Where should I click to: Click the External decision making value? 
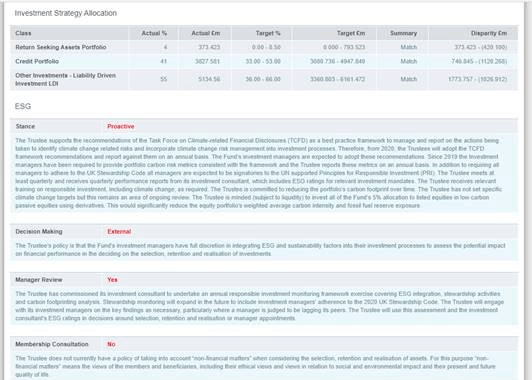pos(119,232)
